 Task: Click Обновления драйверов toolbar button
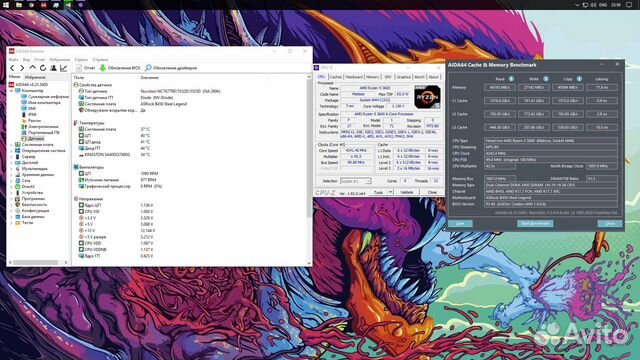tap(171, 68)
